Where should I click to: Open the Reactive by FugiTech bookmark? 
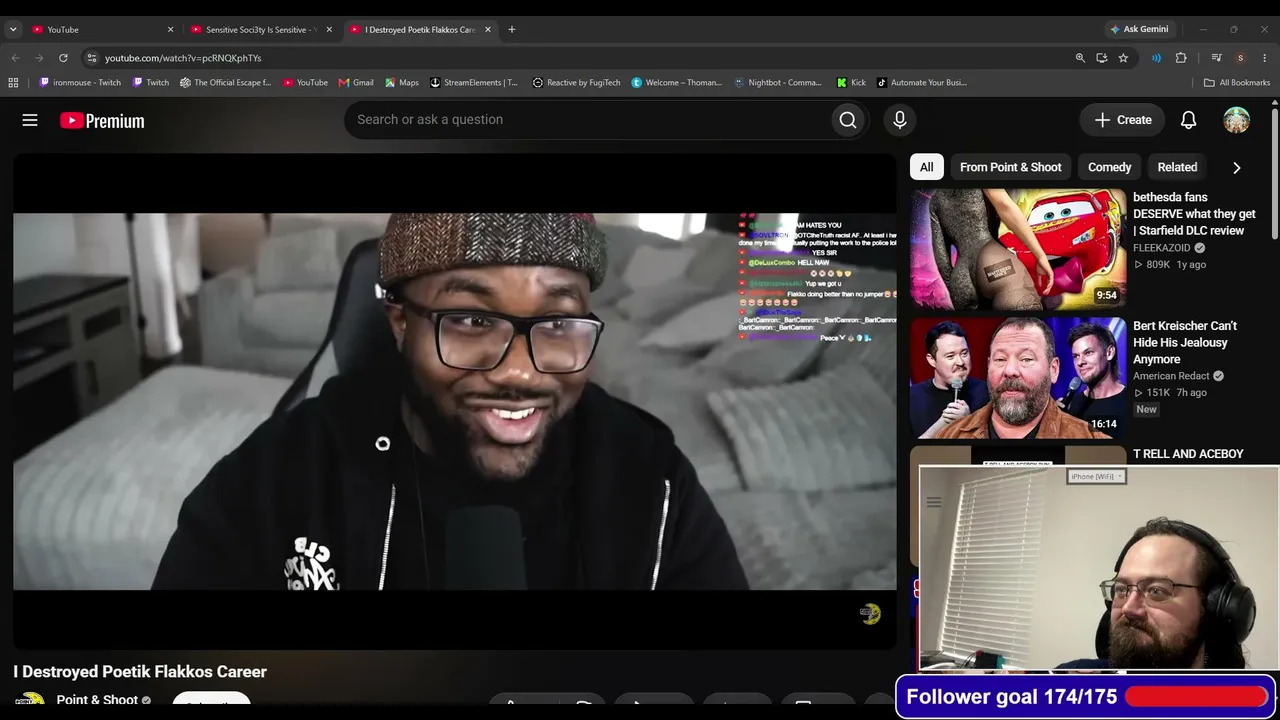[577, 83]
